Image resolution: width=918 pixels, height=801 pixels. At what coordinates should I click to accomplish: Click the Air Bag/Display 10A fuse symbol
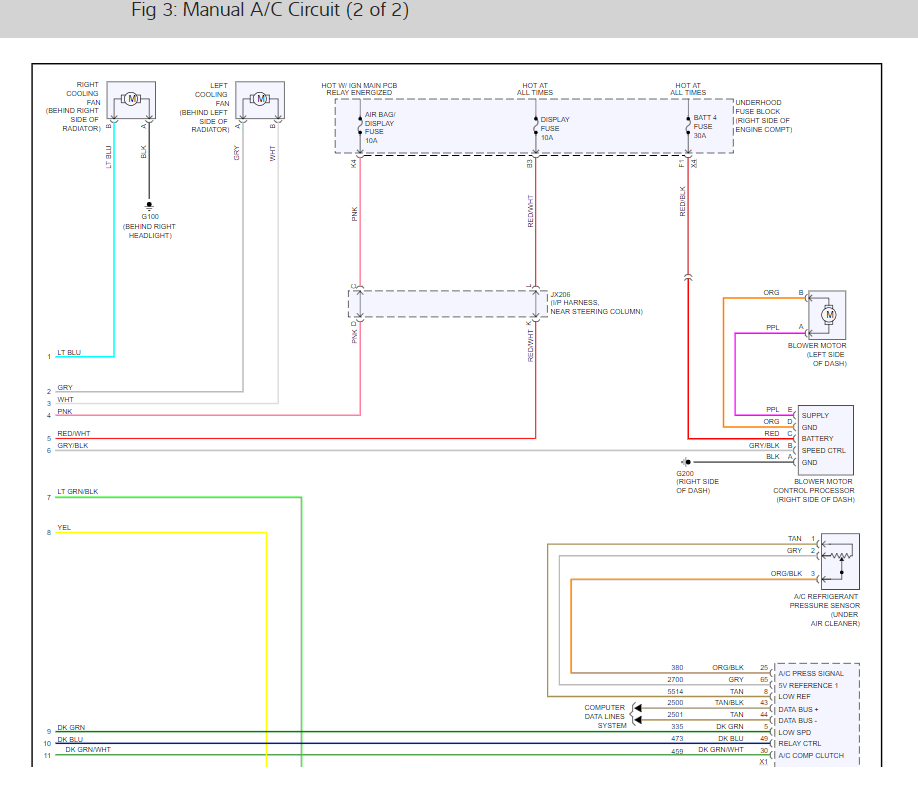tap(360, 127)
